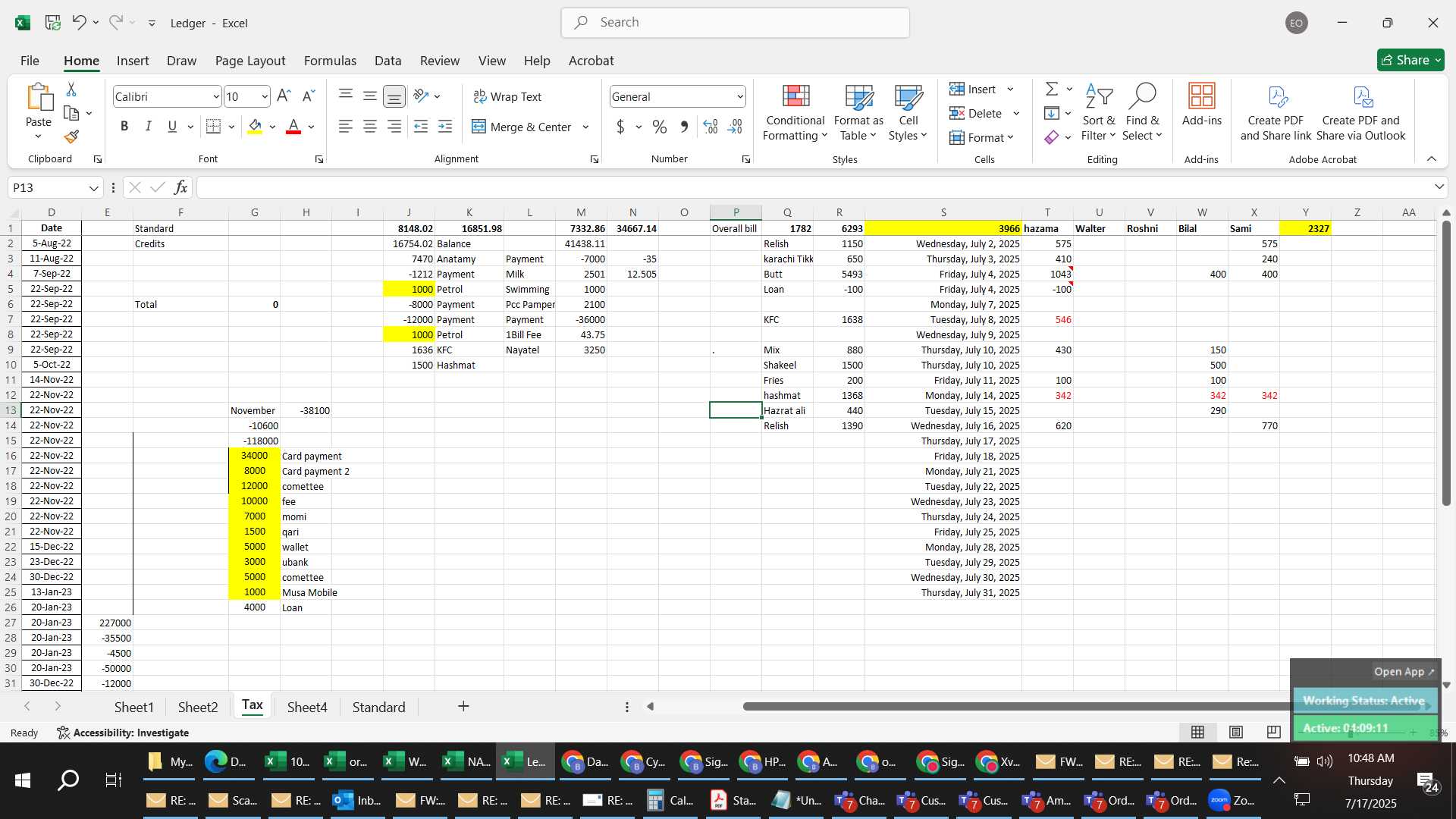Switch to the Data tab
This screenshot has width=1456, height=819.
click(x=388, y=61)
